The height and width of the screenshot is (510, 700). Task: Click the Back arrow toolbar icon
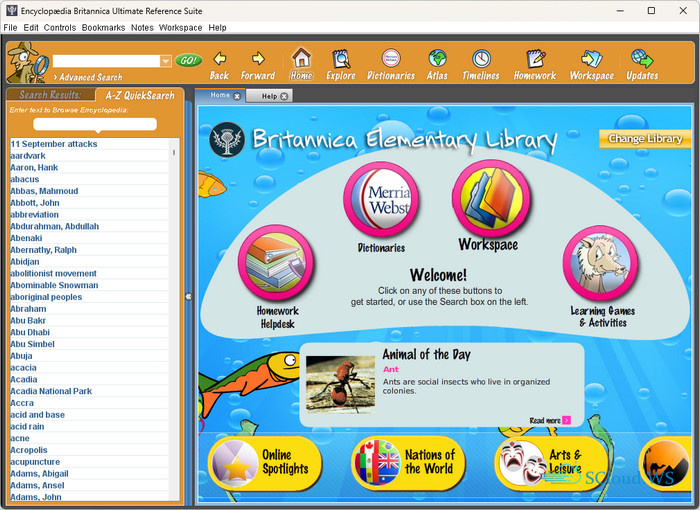[x=219, y=59]
